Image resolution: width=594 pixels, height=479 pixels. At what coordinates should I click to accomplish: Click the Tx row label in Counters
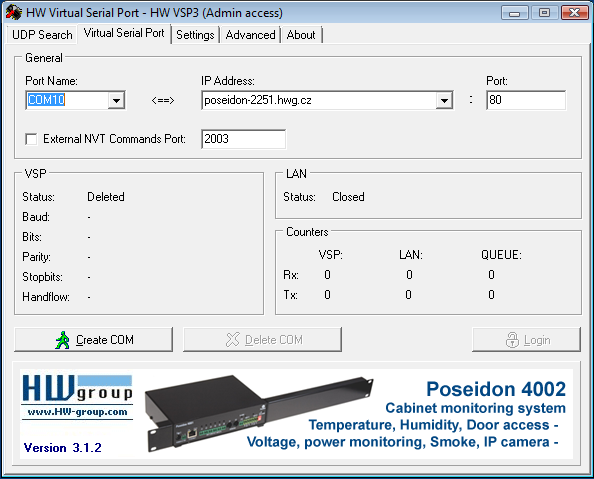pos(290,295)
